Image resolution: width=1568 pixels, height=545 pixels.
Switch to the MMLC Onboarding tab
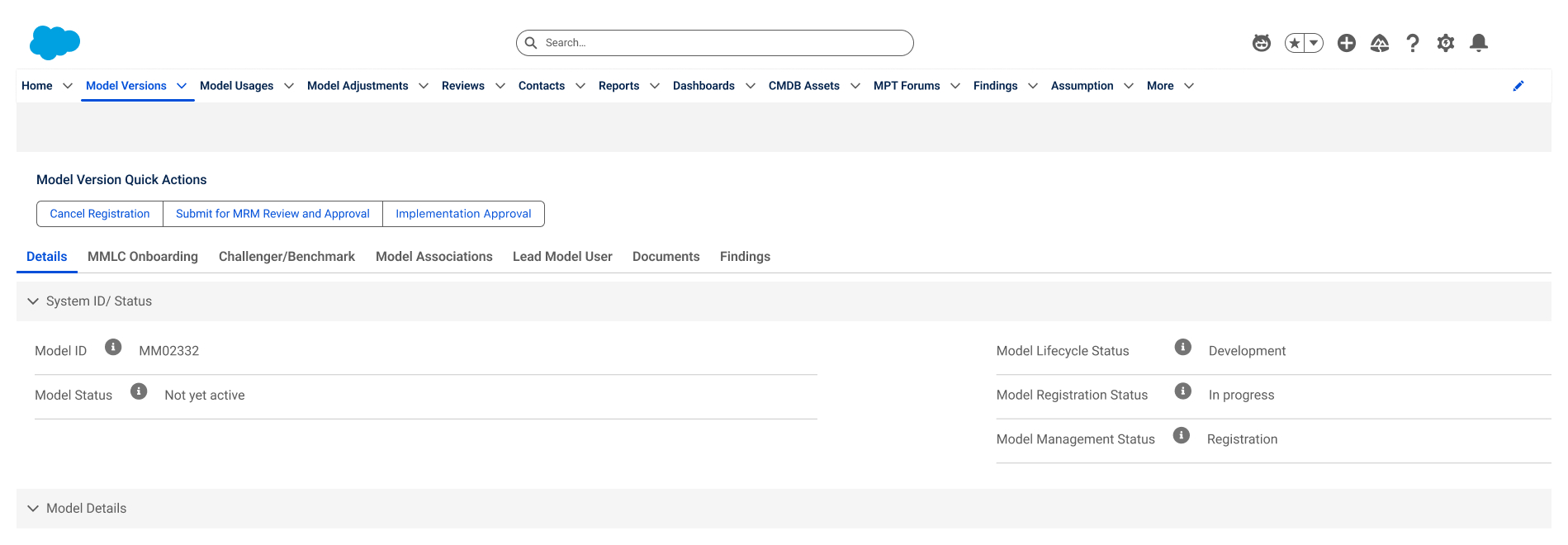pyautogui.click(x=143, y=257)
